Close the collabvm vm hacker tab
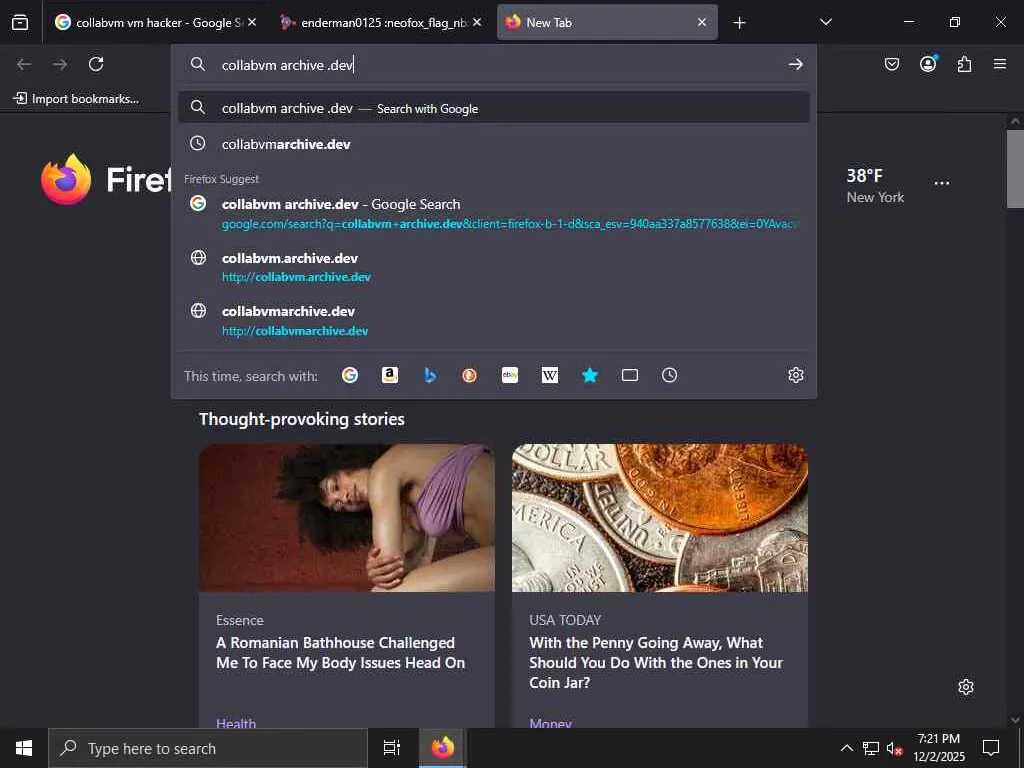 pyautogui.click(x=252, y=22)
